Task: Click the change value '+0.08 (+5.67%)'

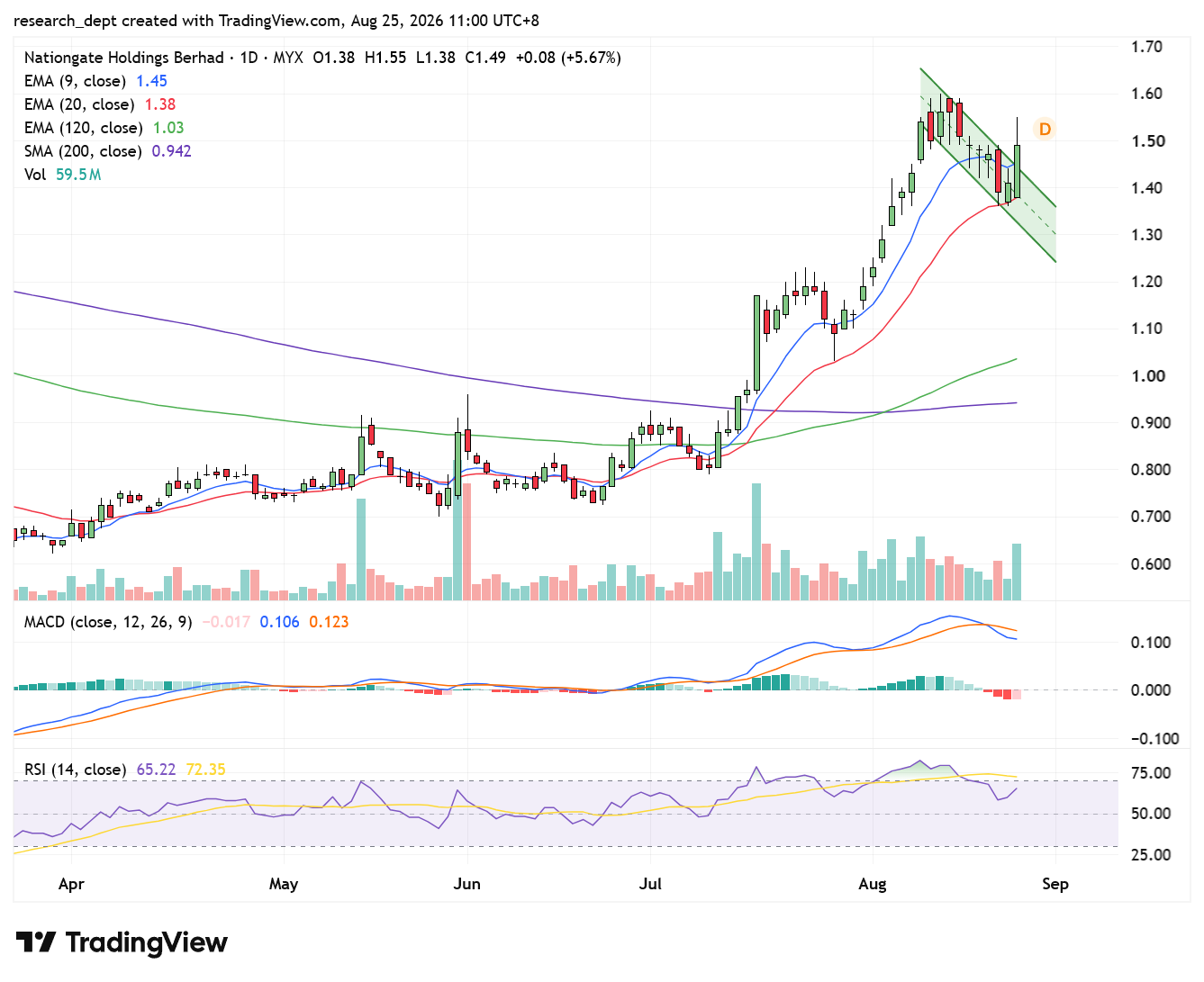Action: tap(568, 58)
